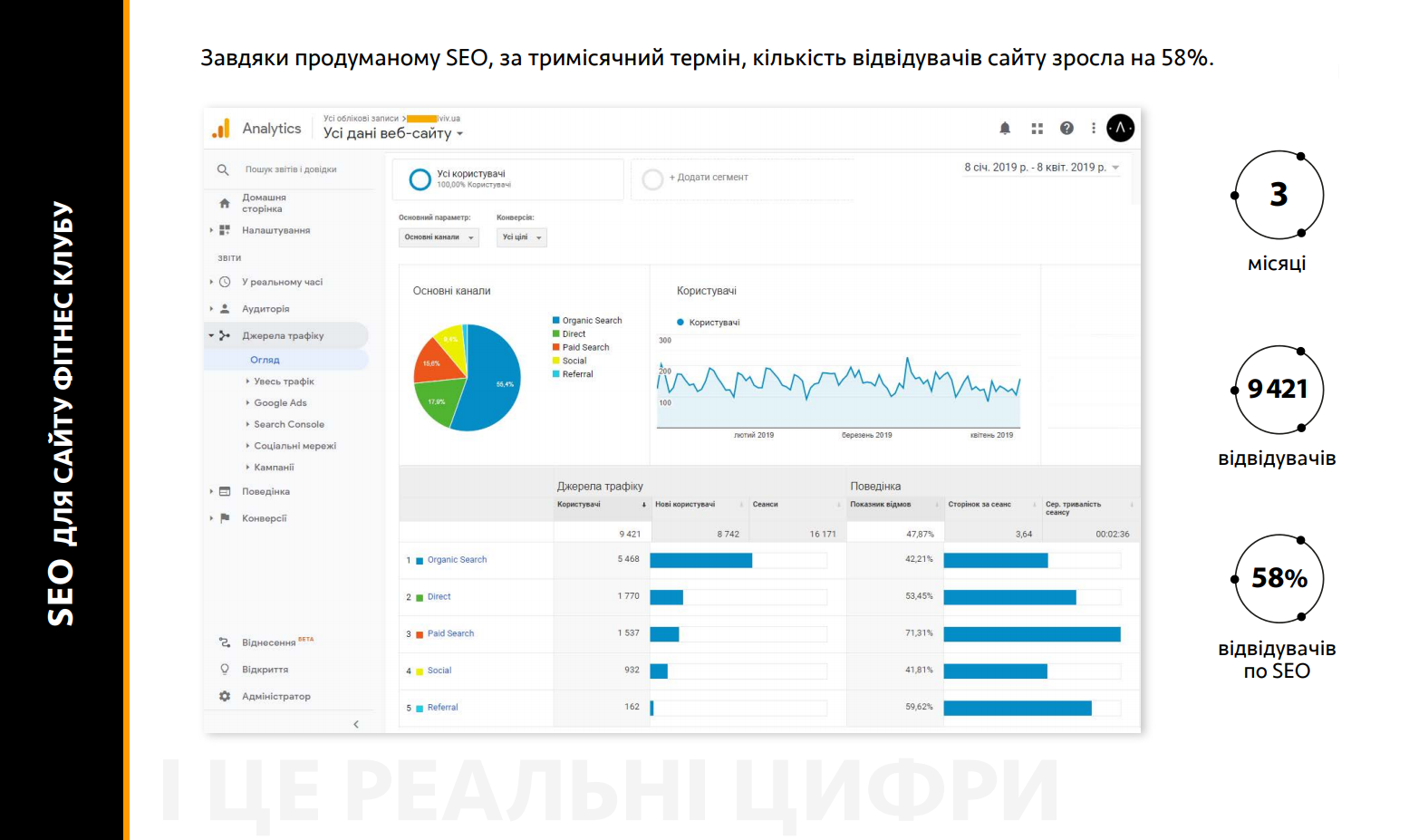
Task: Open the Social channel link
Action: (x=439, y=671)
